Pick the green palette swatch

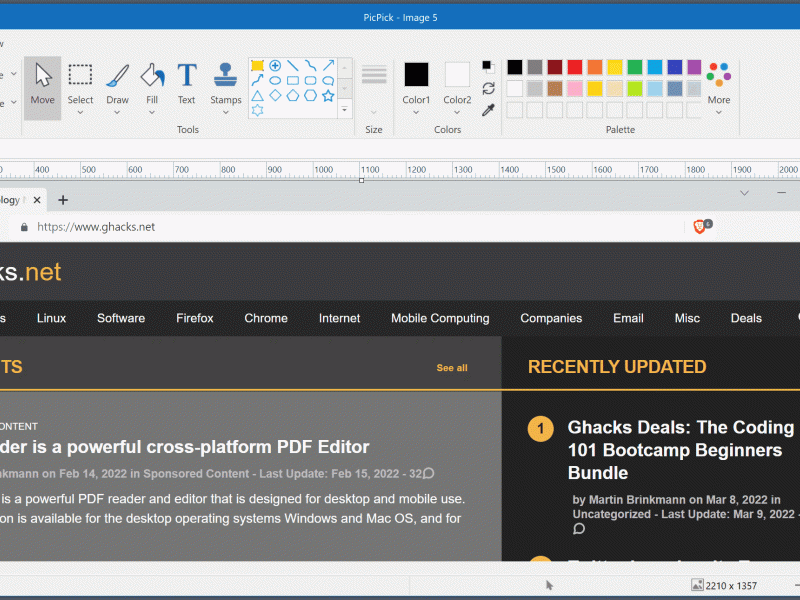tap(635, 67)
